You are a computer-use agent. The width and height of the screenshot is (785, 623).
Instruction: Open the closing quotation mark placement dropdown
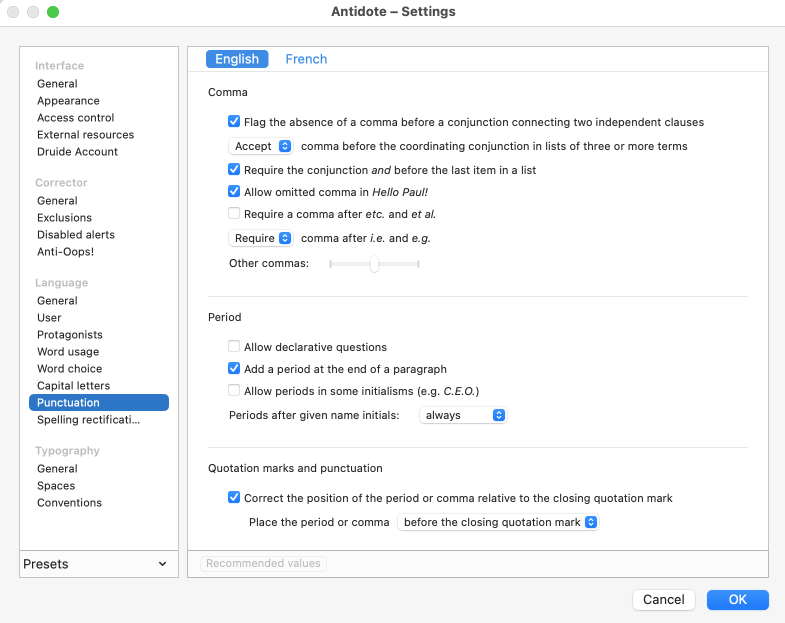pyautogui.click(x=497, y=522)
